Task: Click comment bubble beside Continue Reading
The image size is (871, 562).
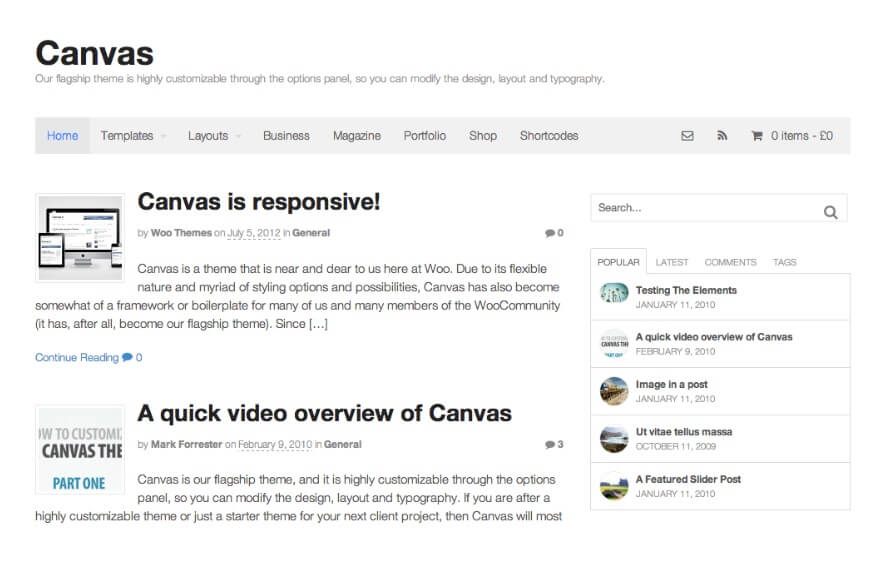Action: pyautogui.click(x=127, y=357)
